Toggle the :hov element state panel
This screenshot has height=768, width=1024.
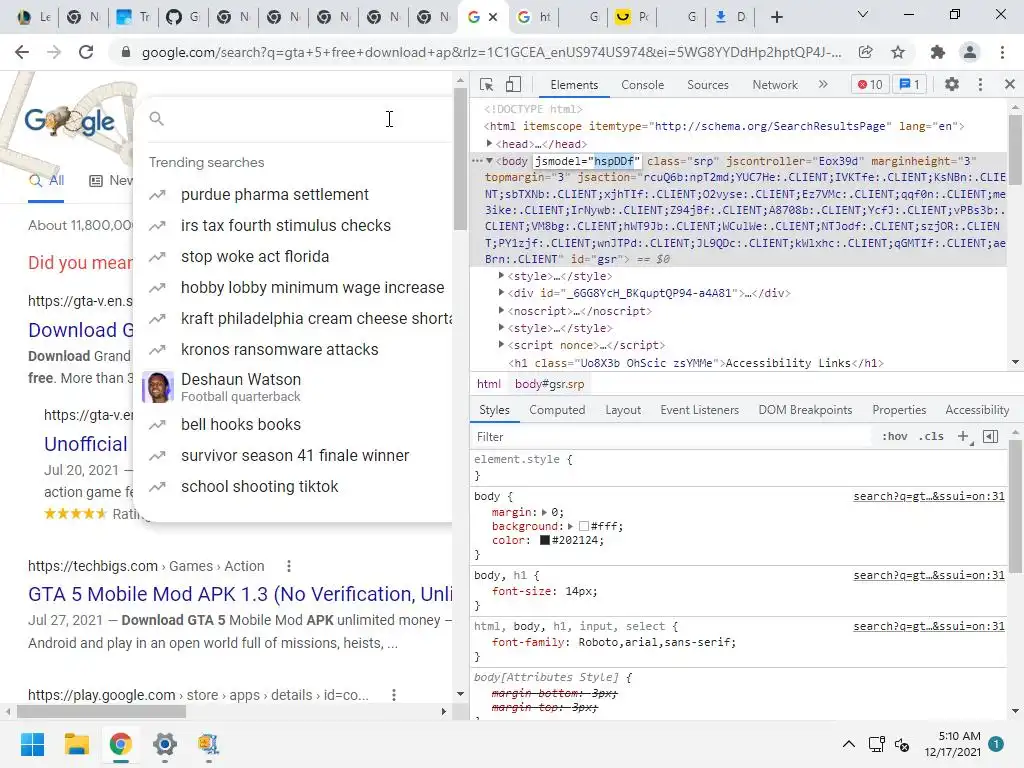pyautogui.click(x=894, y=436)
